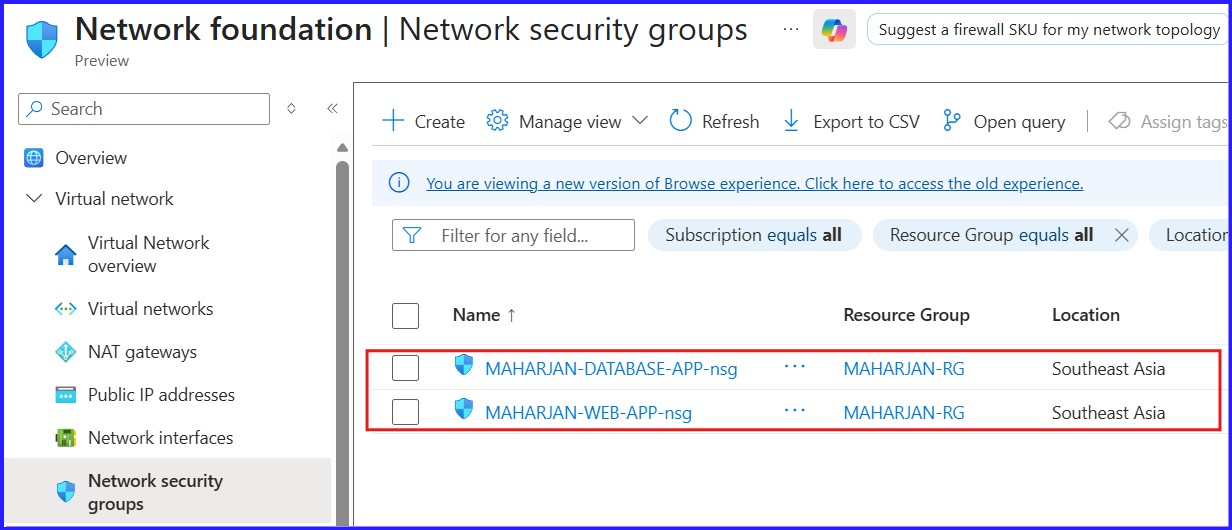Click the Virtual networks icon
This screenshot has height=530, width=1232.
point(66,309)
